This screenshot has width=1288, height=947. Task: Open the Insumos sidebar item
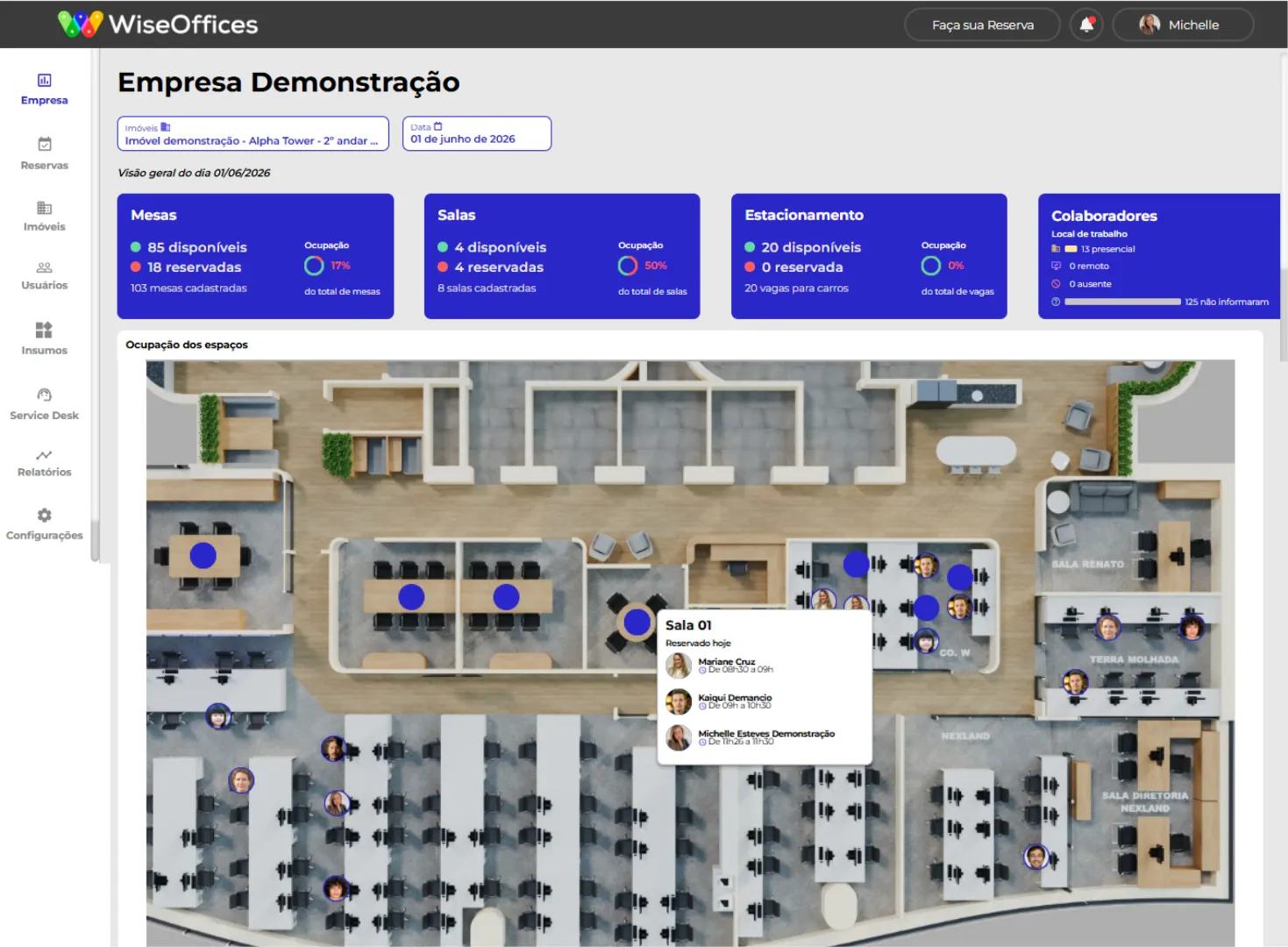coord(44,338)
